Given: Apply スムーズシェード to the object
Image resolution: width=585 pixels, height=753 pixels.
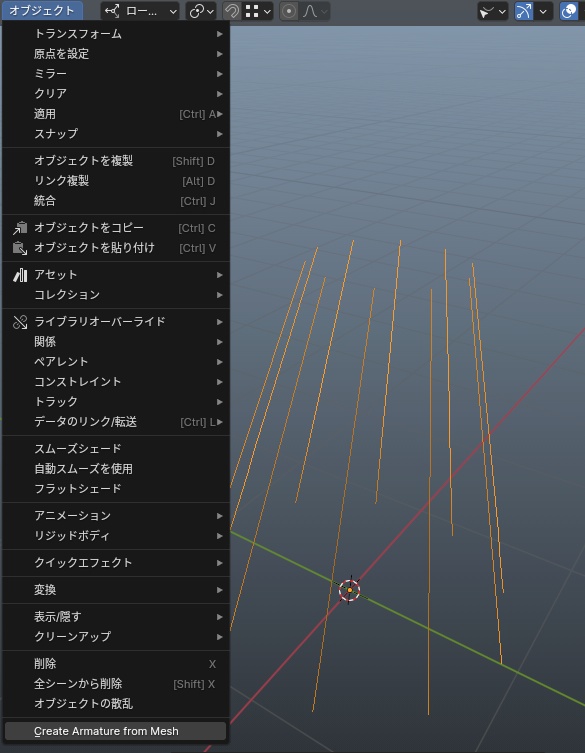Looking at the screenshot, I should coord(116,449).
